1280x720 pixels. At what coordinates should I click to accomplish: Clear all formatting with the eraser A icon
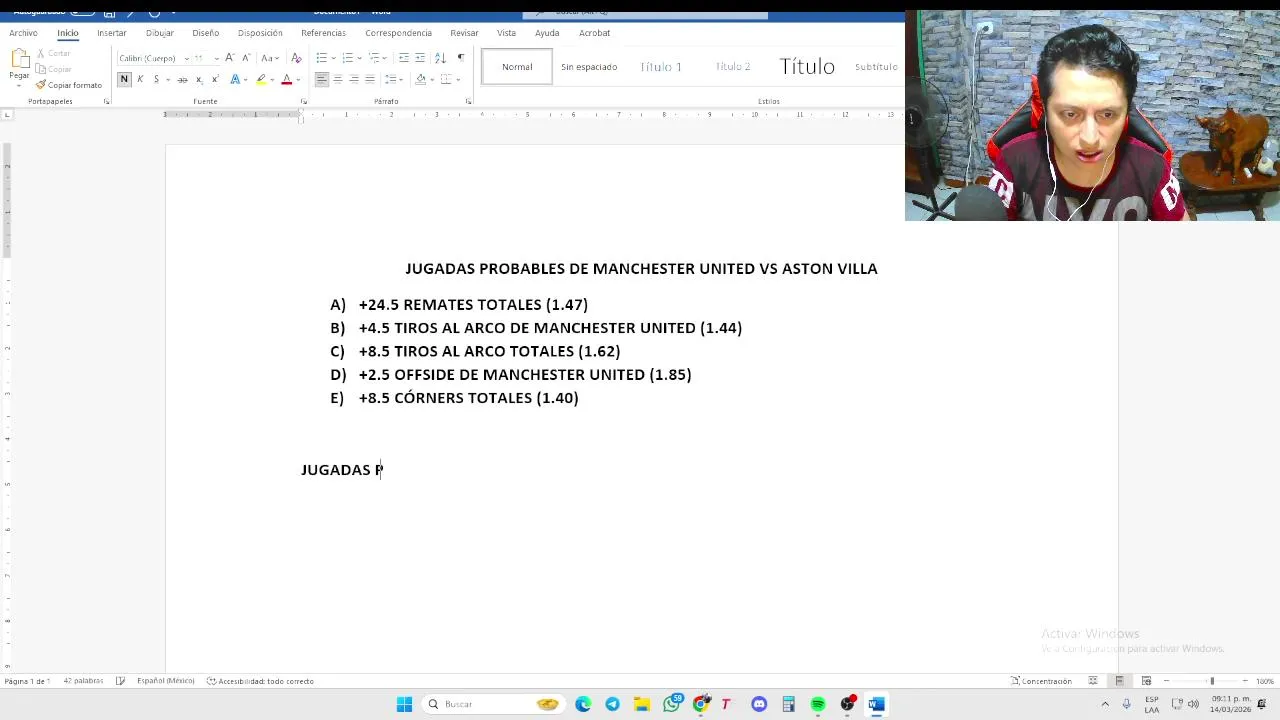pyautogui.click(x=296, y=58)
